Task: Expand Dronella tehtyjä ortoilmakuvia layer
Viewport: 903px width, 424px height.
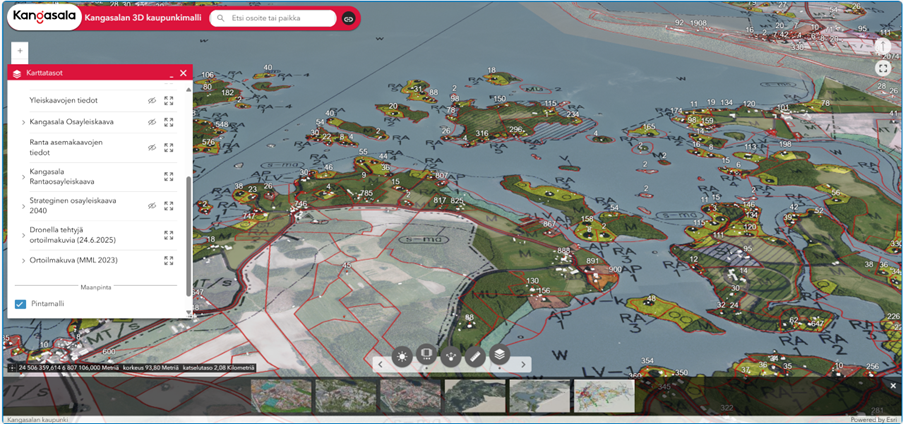Action: 23,235
